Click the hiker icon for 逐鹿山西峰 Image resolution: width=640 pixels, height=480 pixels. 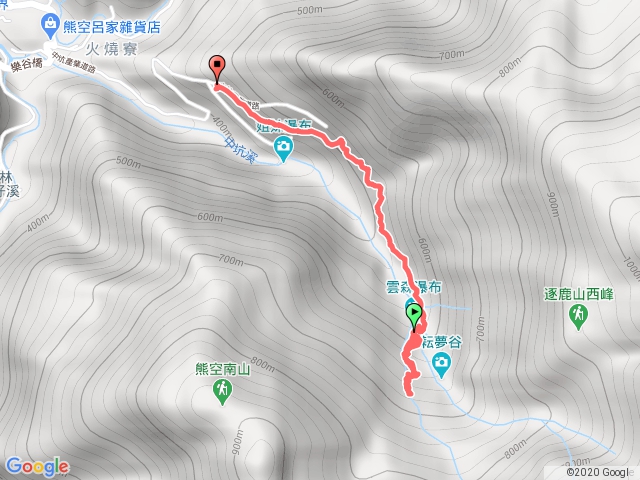pos(578,318)
